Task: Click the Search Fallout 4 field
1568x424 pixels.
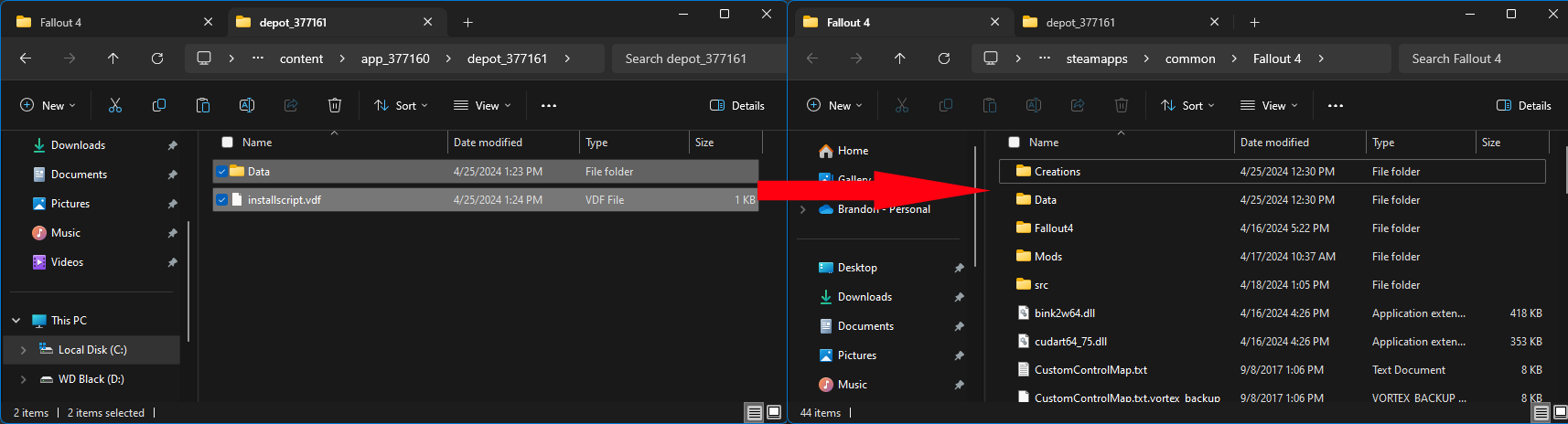Action: [x=1482, y=58]
